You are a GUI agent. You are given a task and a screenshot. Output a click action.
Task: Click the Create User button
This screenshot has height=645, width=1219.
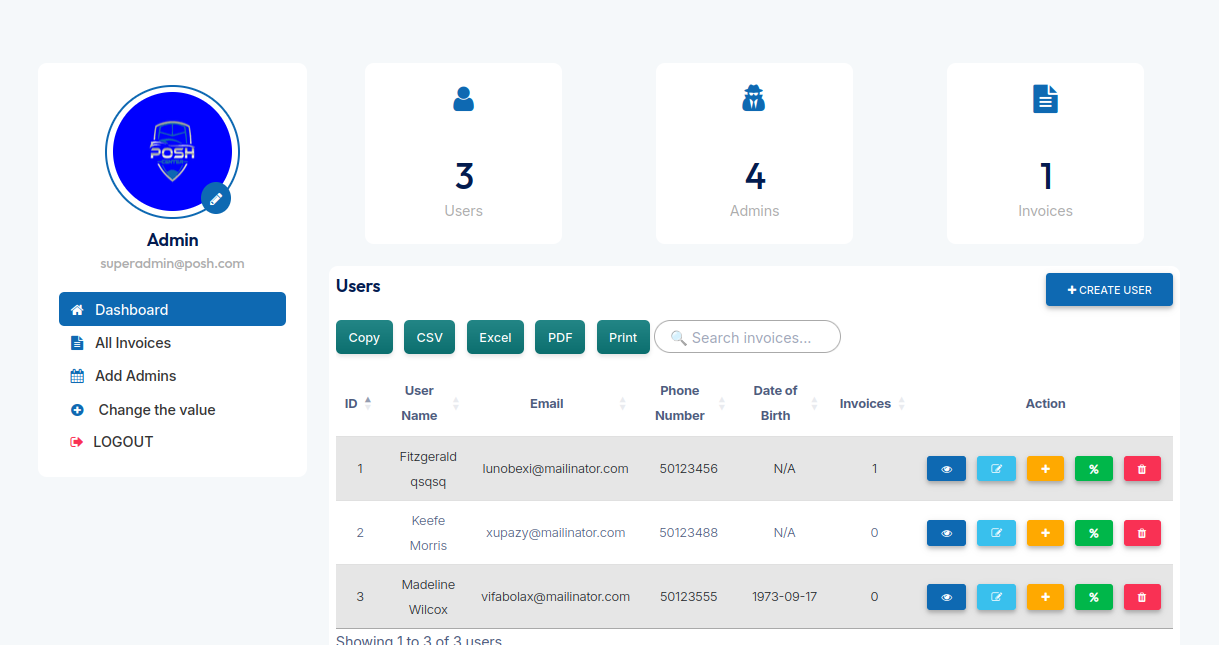[x=1109, y=289]
